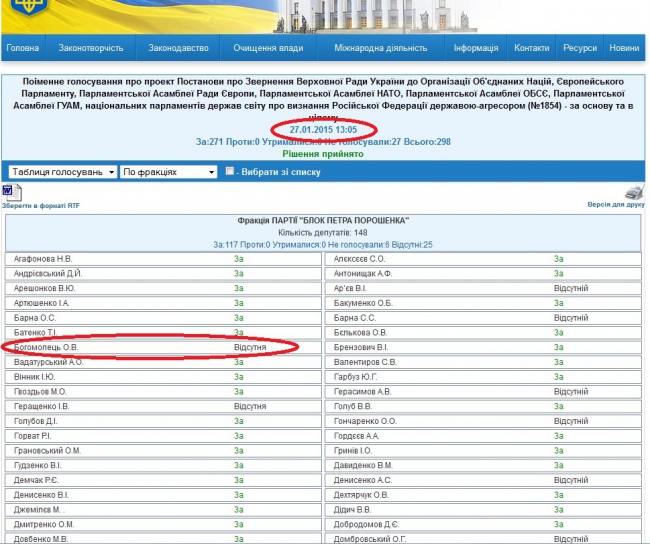650x544 pixels.
Task: Click the date '27.01.2015 13:05'
Action: pyautogui.click(x=325, y=130)
